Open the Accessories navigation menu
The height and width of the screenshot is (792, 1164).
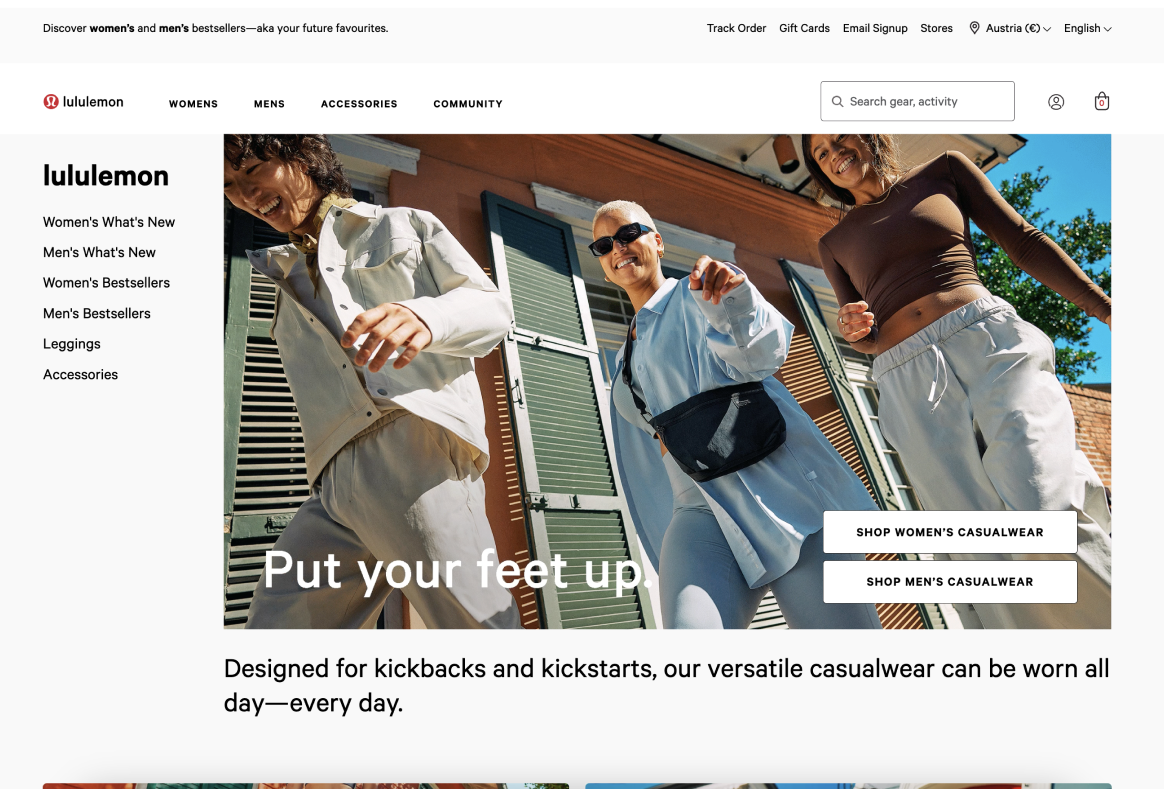click(359, 104)
